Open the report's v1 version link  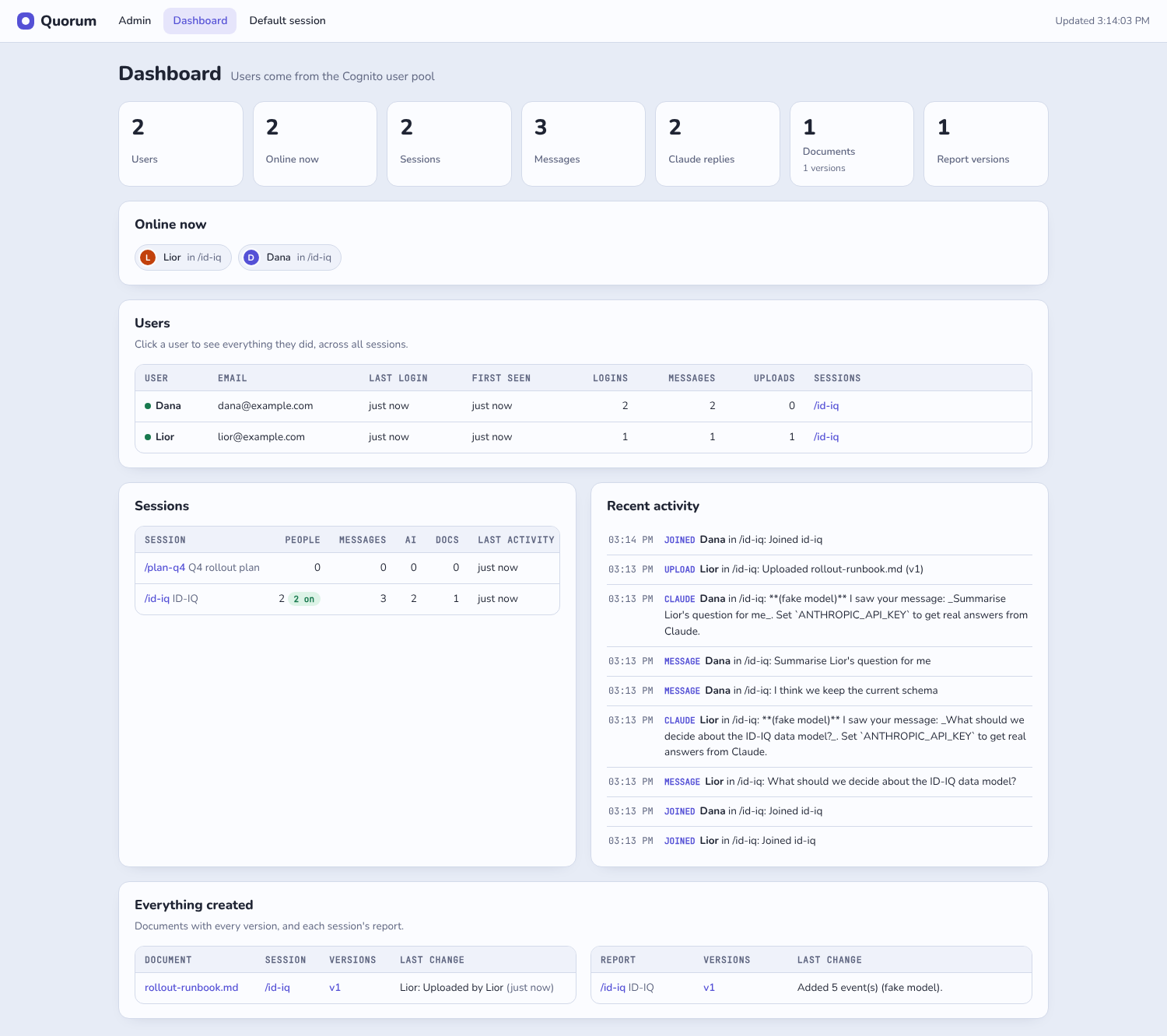point(709,988)
